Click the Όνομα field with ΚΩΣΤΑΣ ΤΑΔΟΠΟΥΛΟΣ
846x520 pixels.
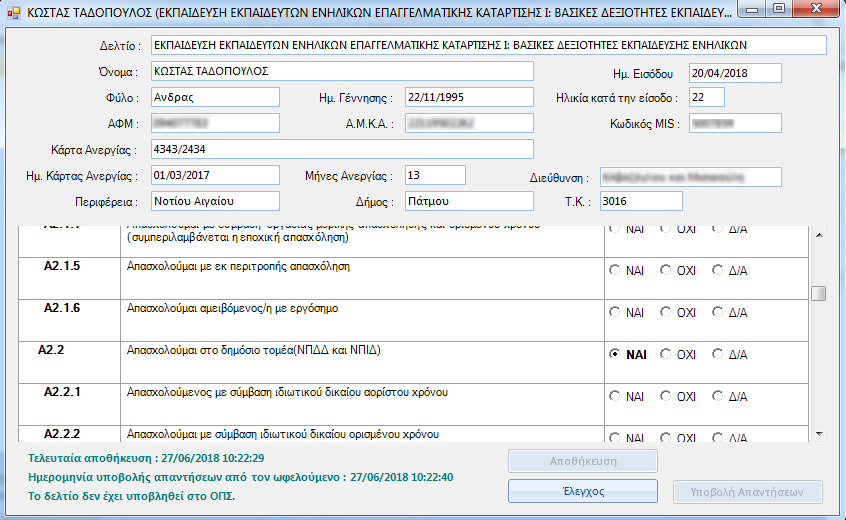(x=341, y=72)
